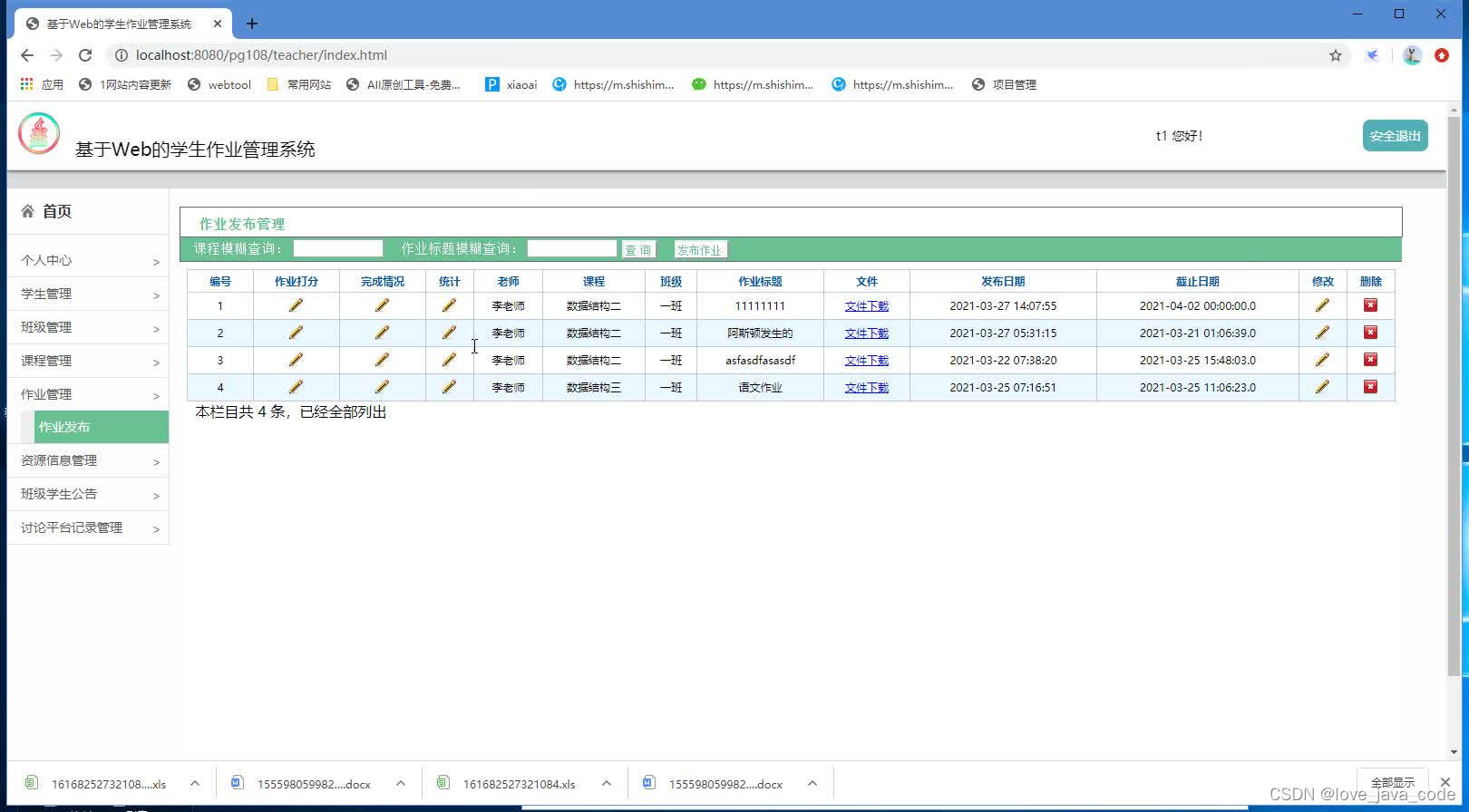Edit assignment 阿斯顿发生的 with modify pencil
This screenshot has width=1469, height=812.
point(1322,333)
